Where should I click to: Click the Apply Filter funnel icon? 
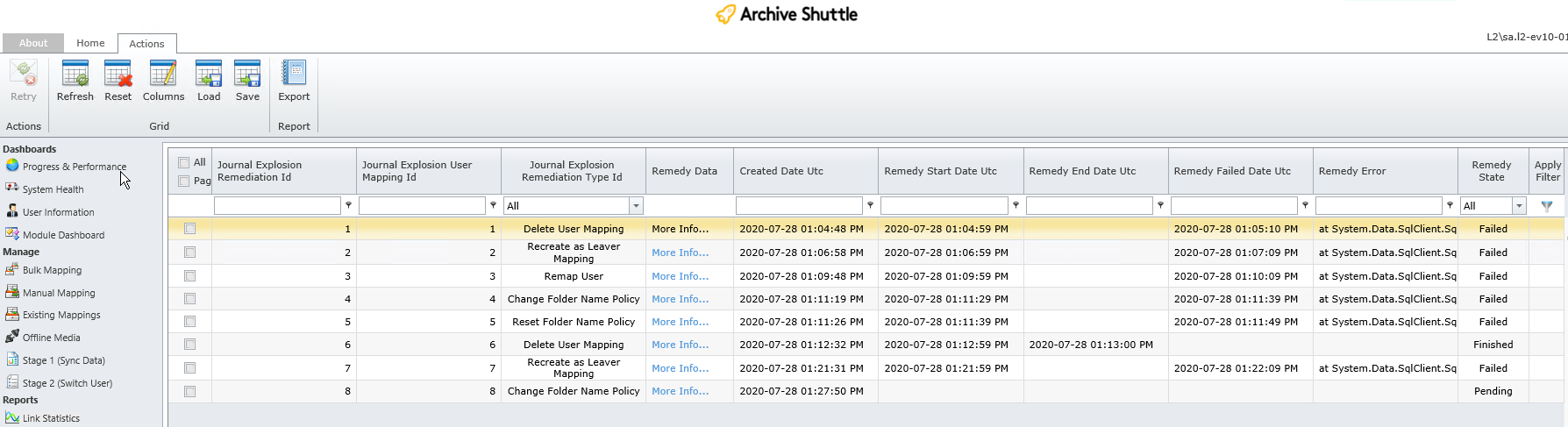(1546, 206)
